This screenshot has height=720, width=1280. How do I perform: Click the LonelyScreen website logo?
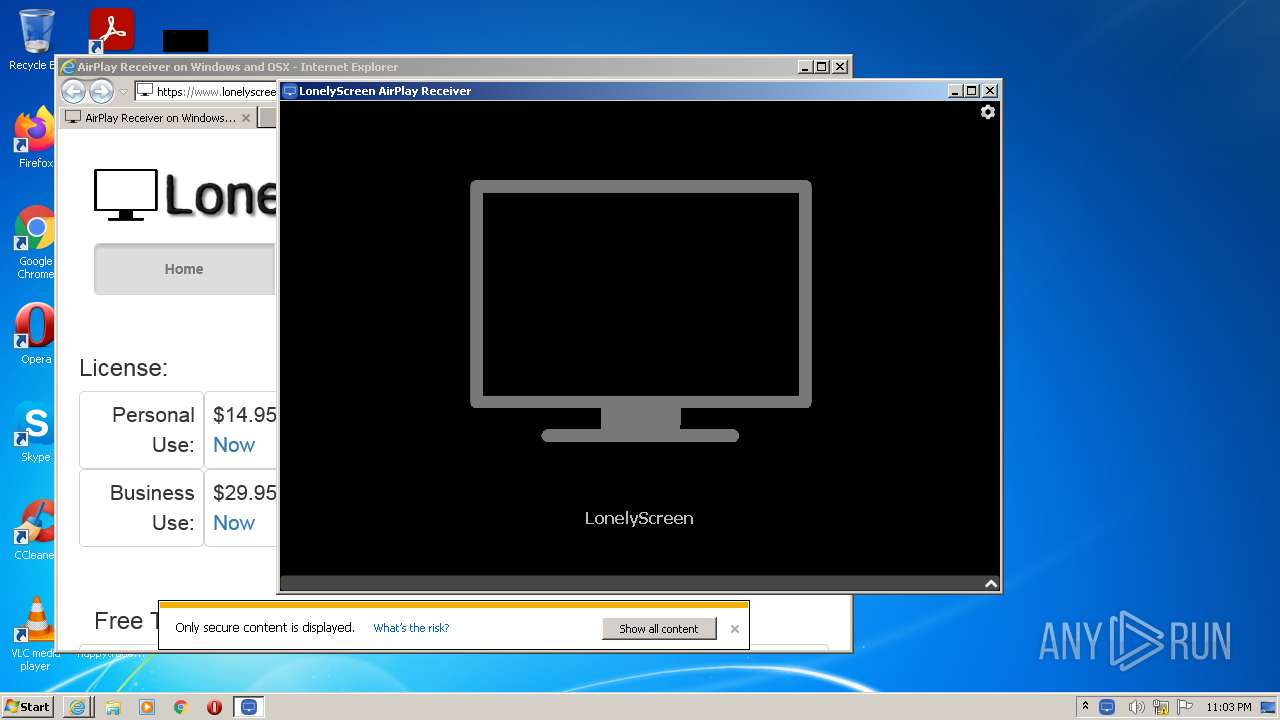click(185, 195)
